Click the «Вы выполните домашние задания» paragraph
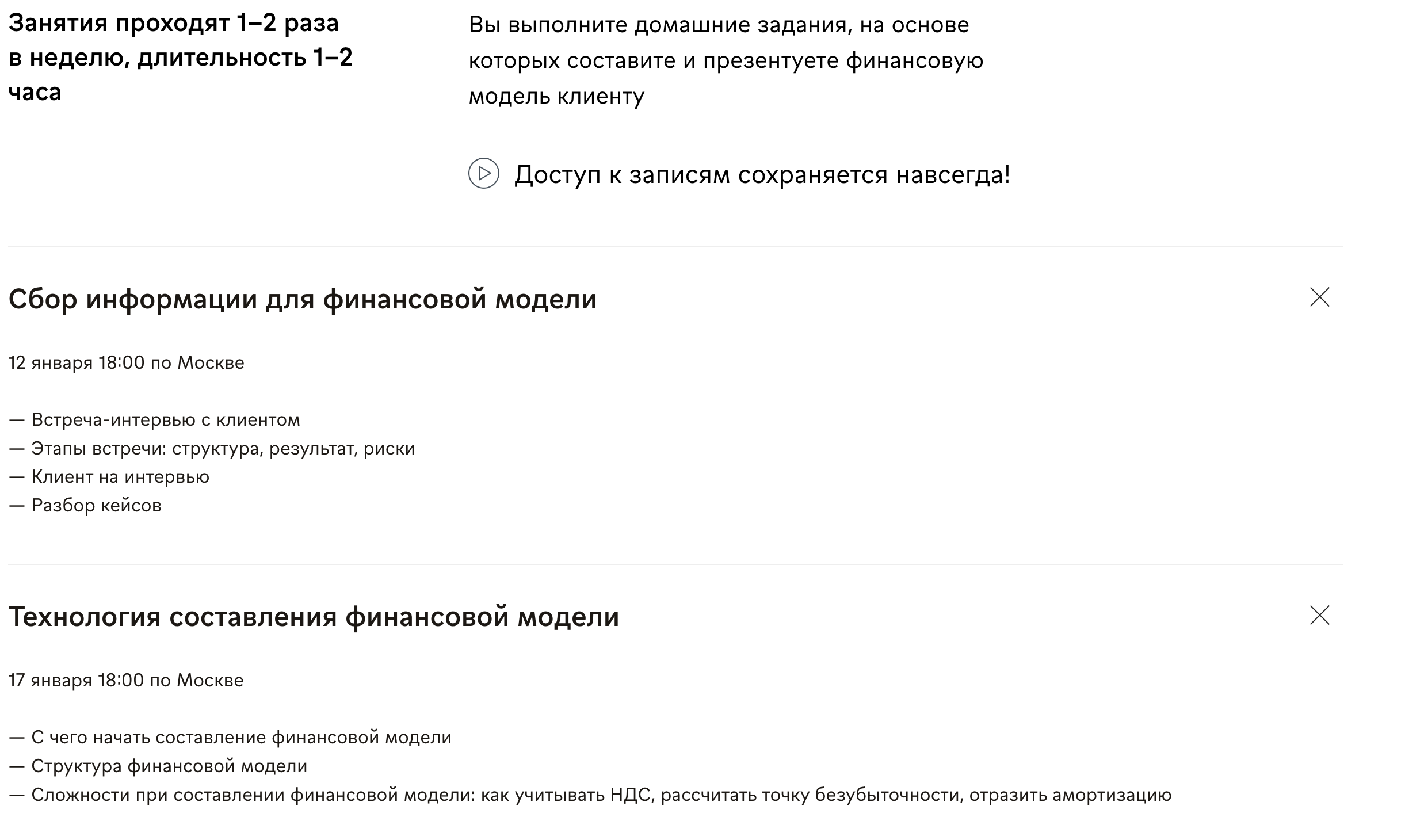Viewport: 1405px width, 840px height. [x=719, y=25]
